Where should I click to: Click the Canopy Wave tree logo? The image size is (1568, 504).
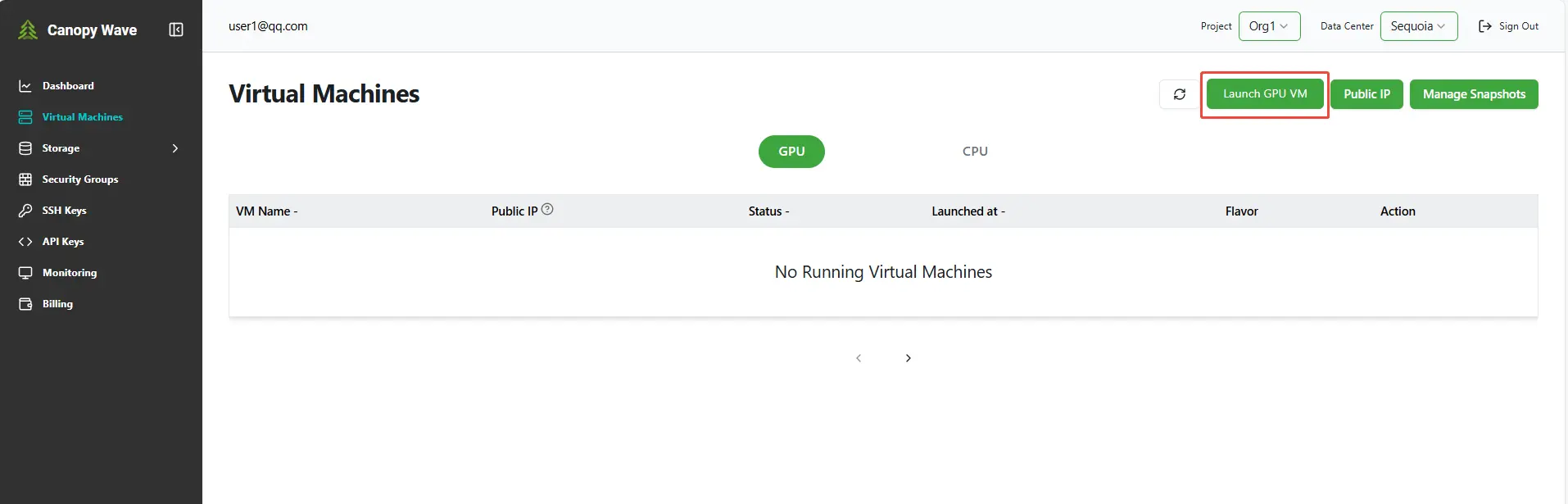(28, 30)
